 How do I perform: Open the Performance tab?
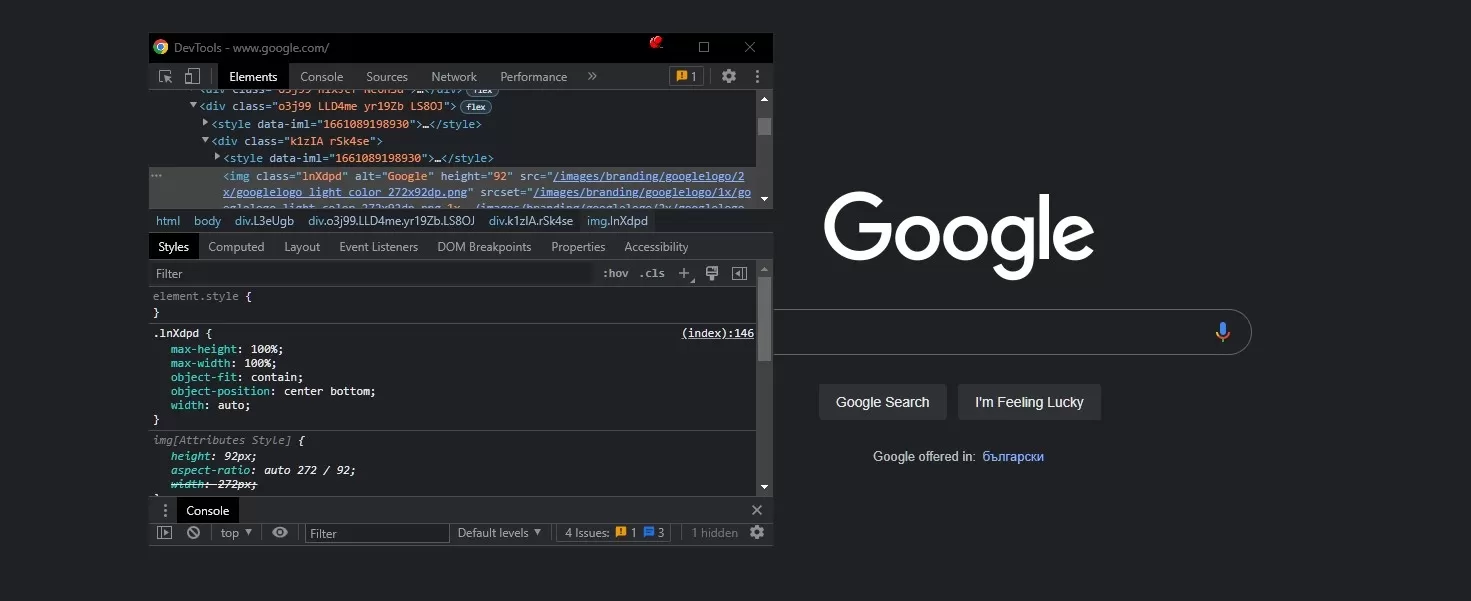coord(534,76)
